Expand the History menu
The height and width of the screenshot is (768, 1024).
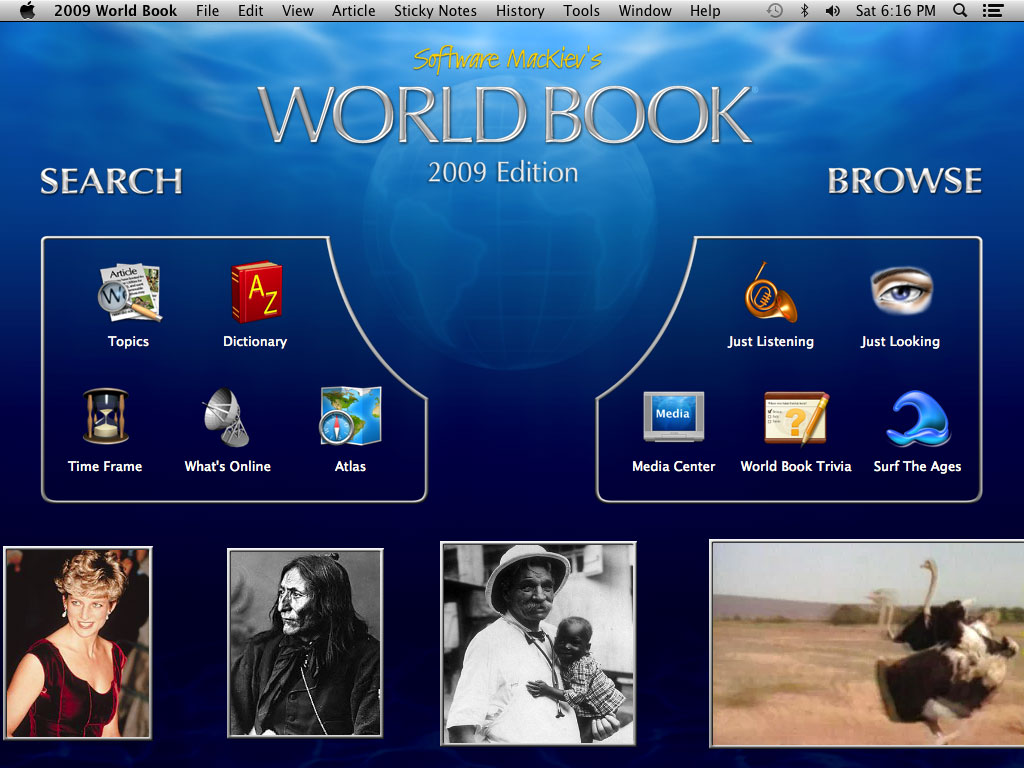pos(520,11)
